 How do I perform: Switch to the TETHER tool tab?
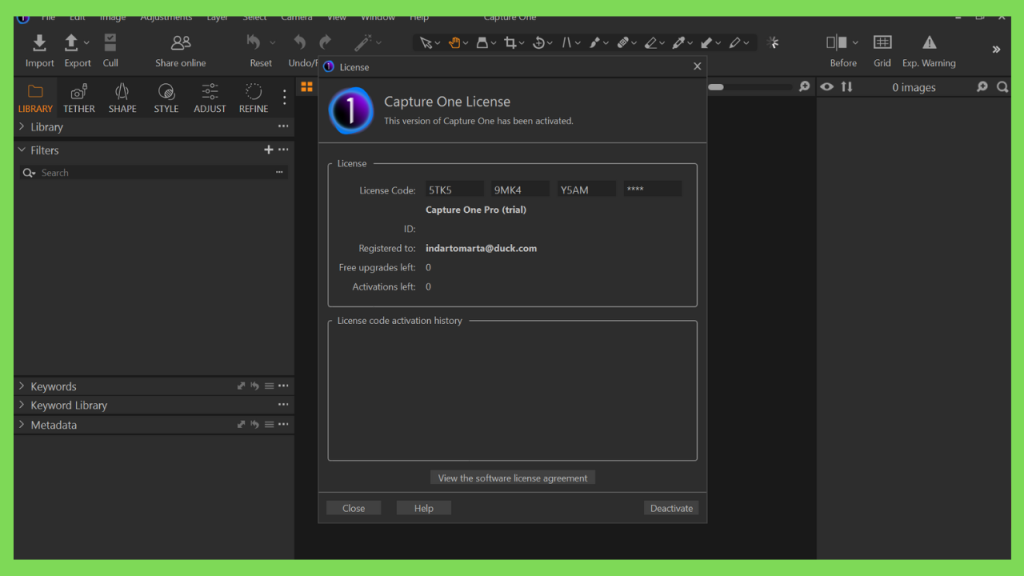(78, 98)
